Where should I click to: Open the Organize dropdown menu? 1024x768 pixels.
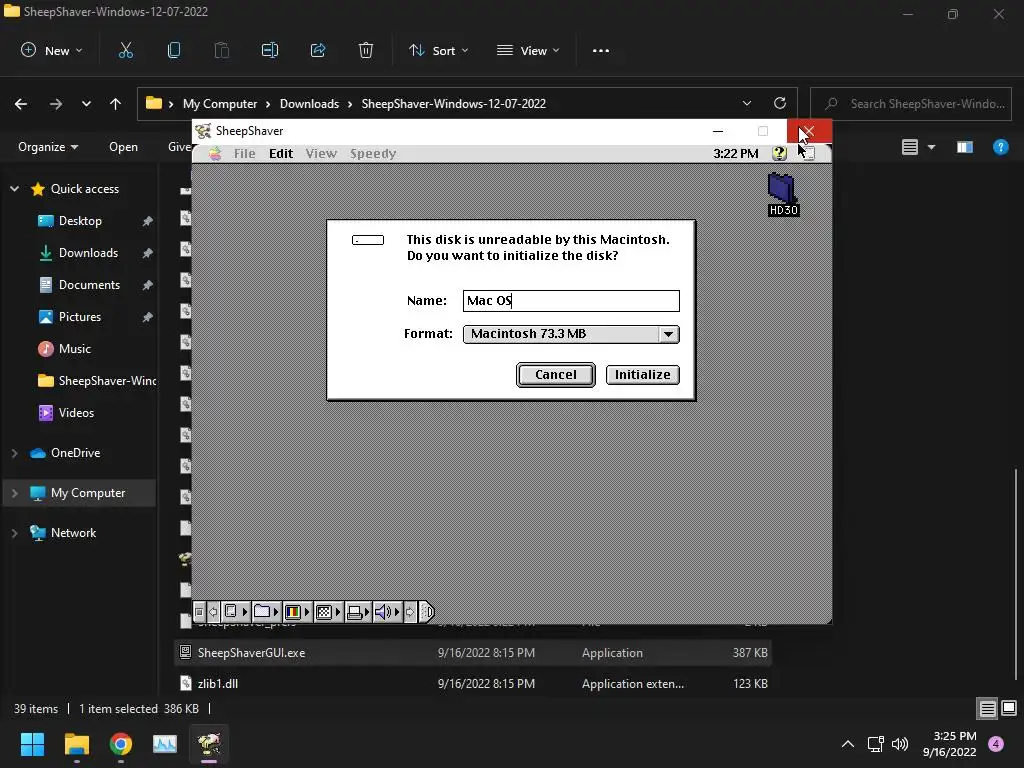tap(48, 147)
